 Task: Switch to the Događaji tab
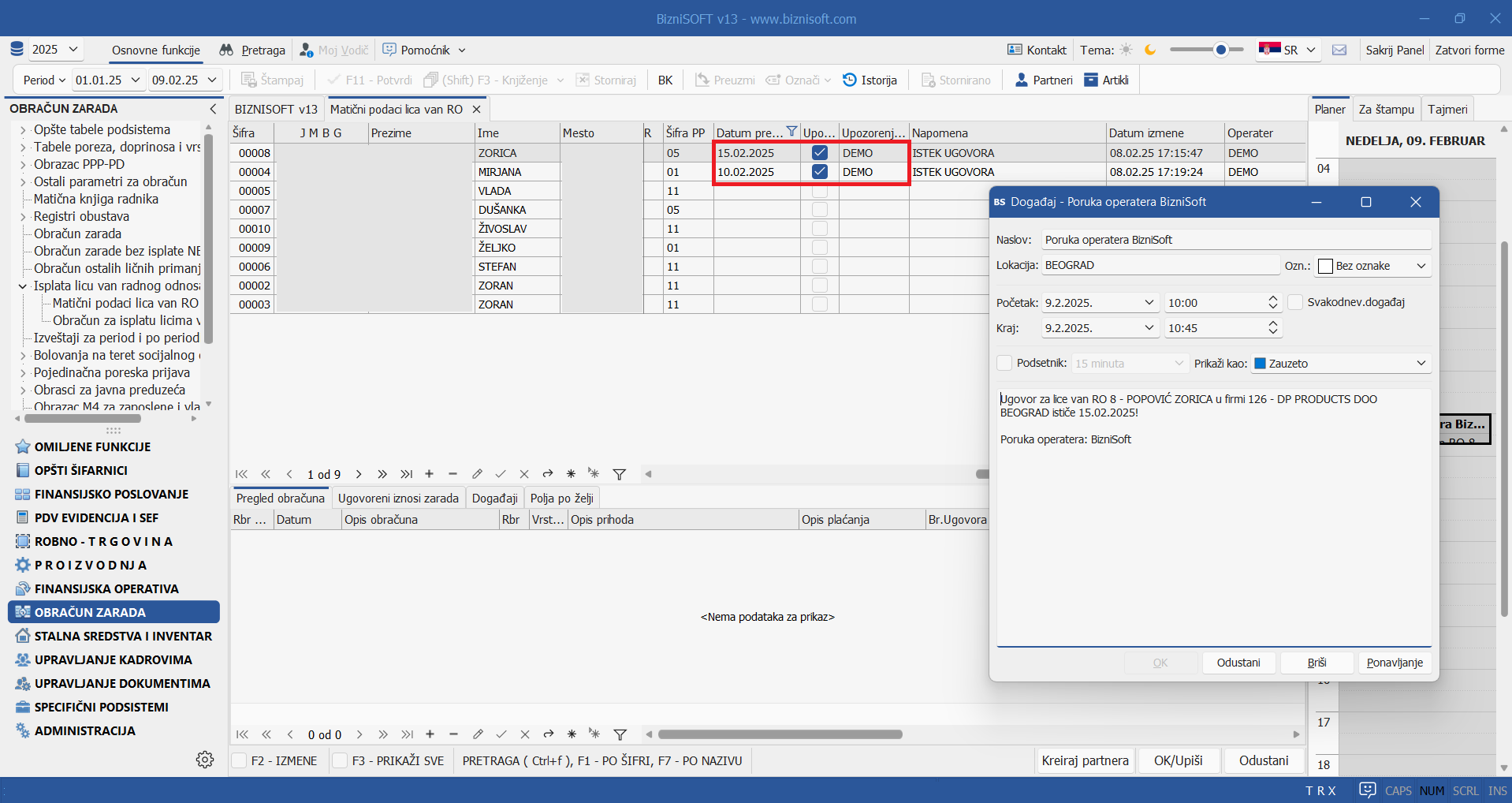tap(494, 498)
